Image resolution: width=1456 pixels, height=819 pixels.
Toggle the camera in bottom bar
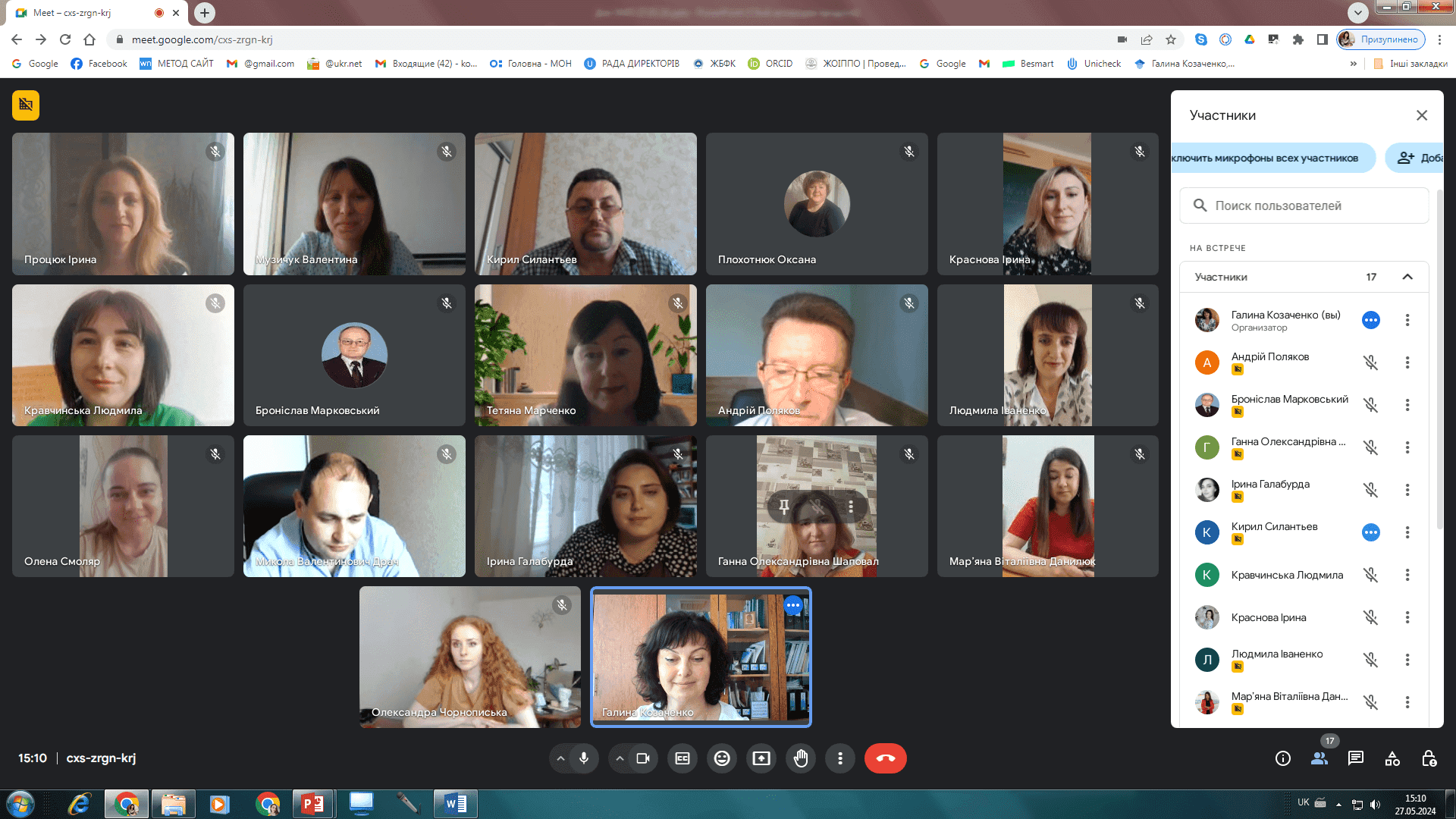(x=643, y=758)
